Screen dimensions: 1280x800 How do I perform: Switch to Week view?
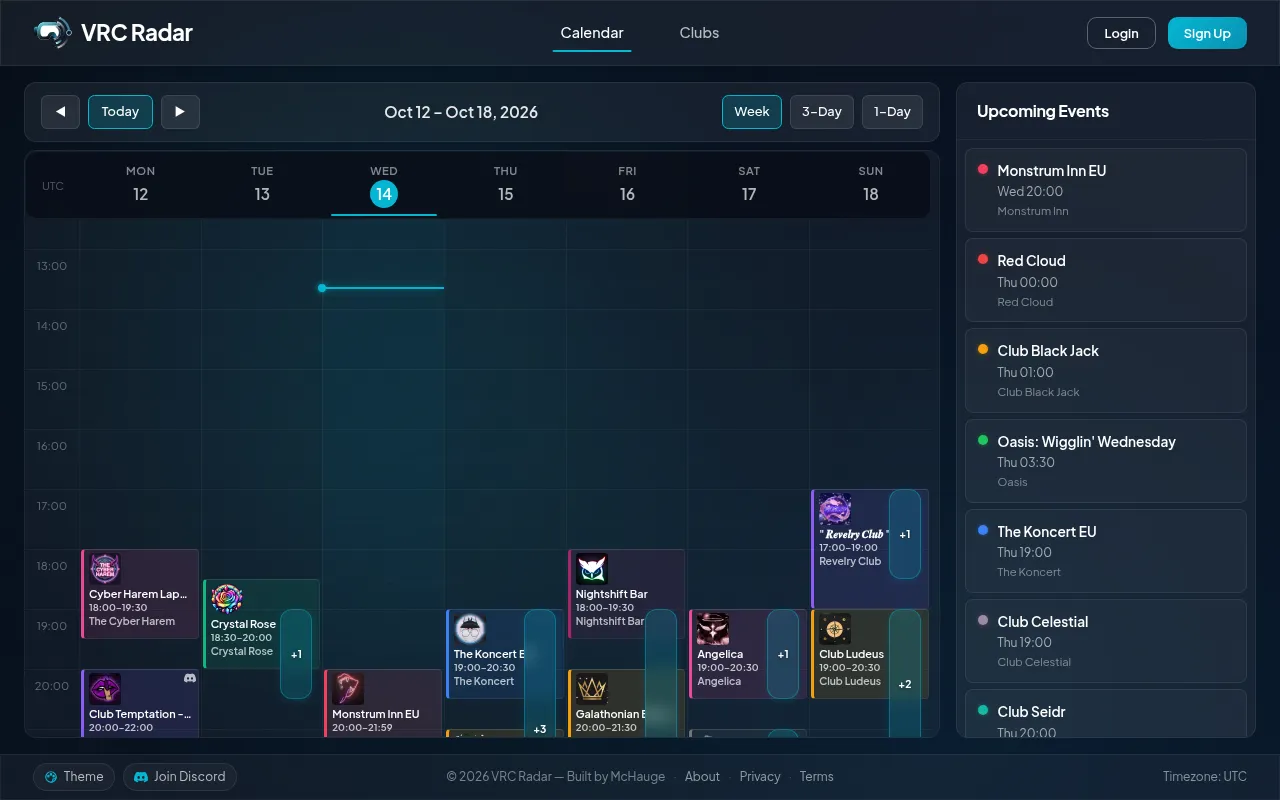pyautogui.click(x=752, y=112)
